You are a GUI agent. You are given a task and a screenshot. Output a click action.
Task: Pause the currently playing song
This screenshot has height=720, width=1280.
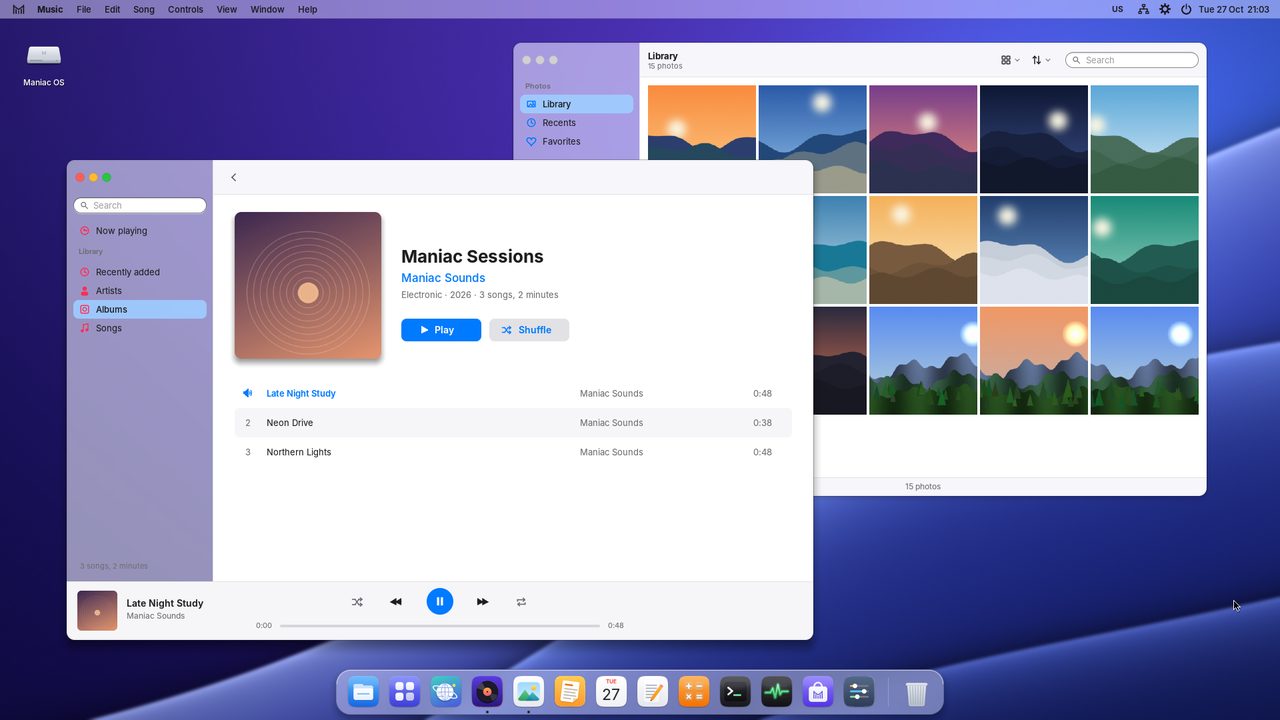[440, 601]
